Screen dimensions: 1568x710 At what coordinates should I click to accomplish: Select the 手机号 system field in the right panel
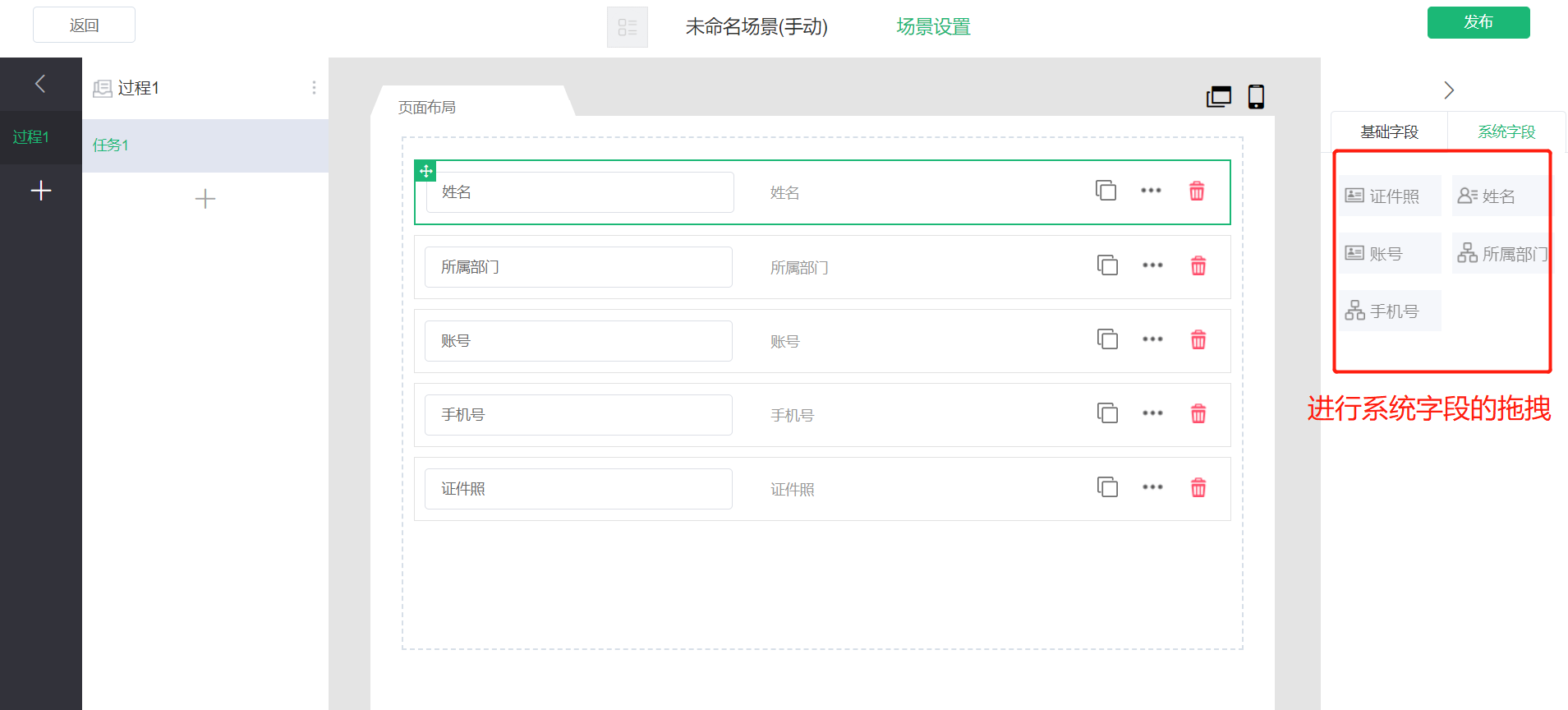tap(1391, 311)
